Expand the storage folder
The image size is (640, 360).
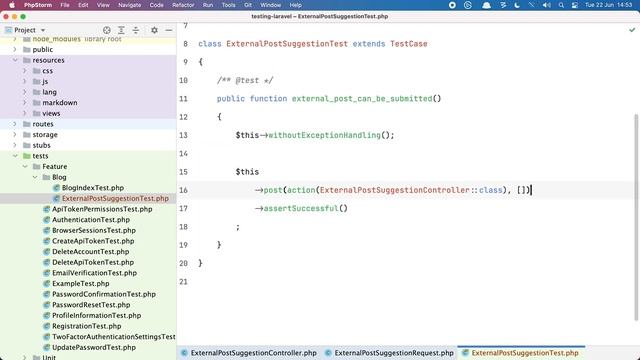click(15, 134)
